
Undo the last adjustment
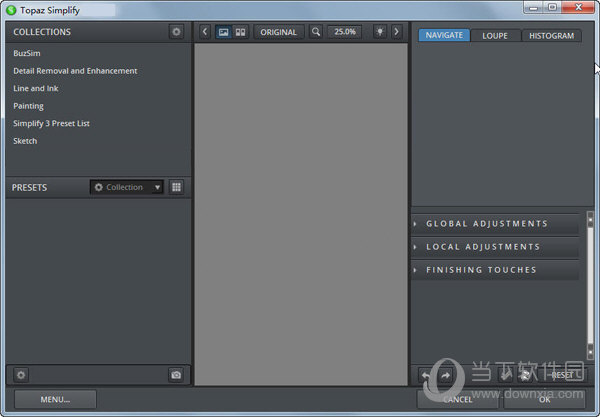(x=426, y=375)
